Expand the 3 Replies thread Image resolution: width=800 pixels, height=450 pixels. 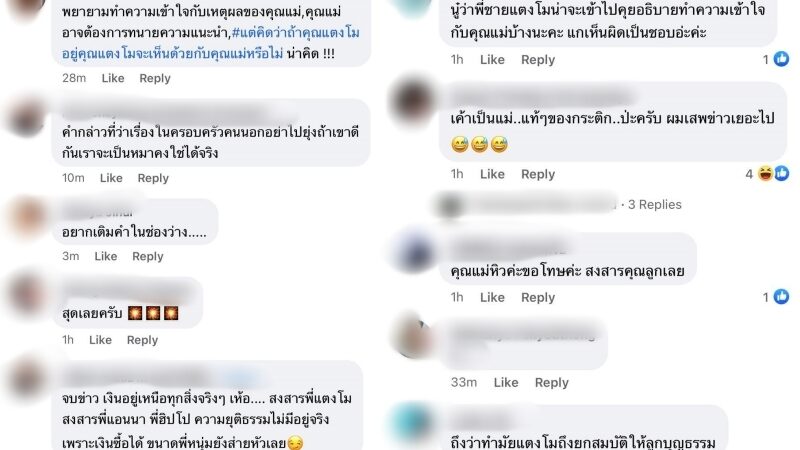click(655, 205)
